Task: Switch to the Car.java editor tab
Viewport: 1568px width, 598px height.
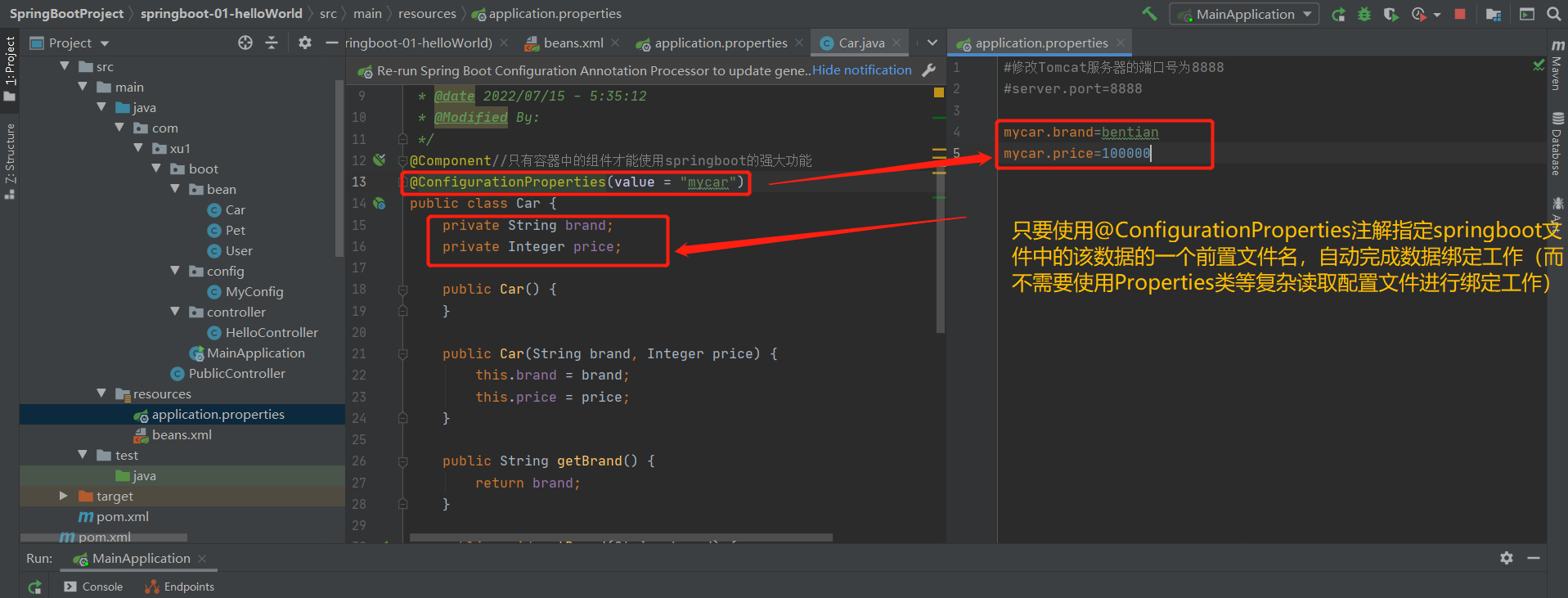Action: [861, 43]
